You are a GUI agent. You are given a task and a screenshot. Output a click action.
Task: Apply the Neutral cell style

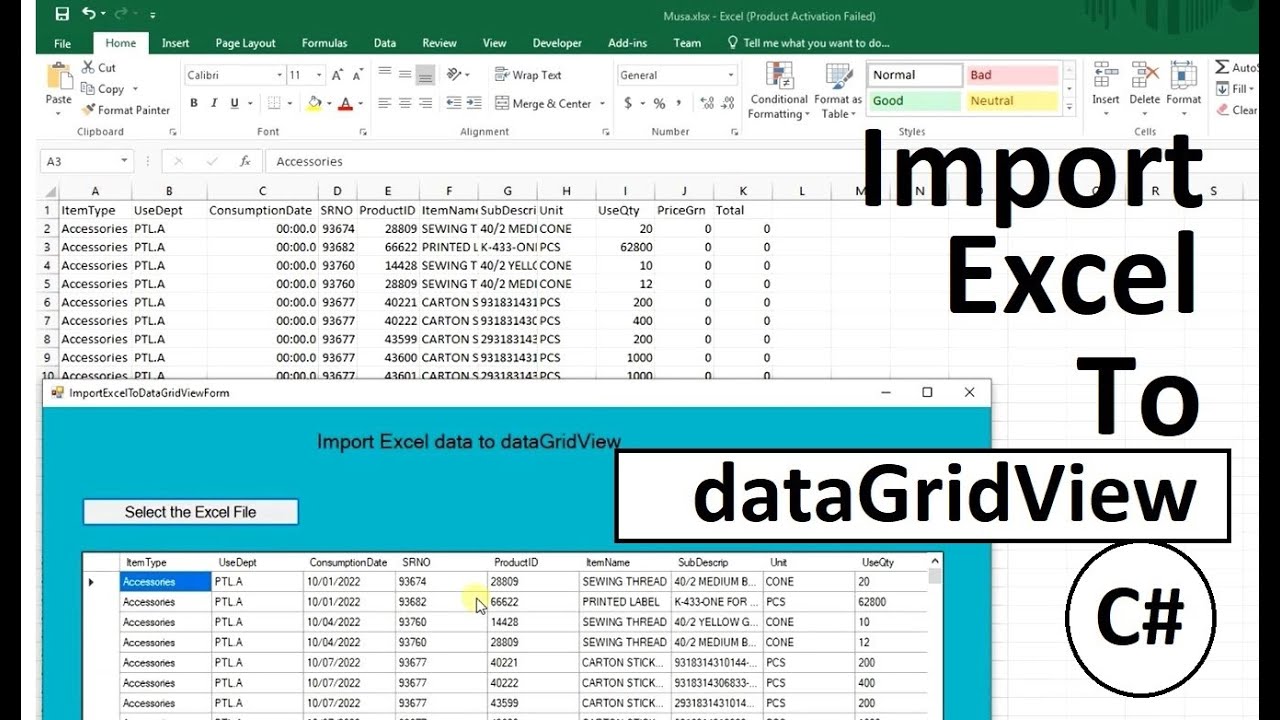point(1012,101)
